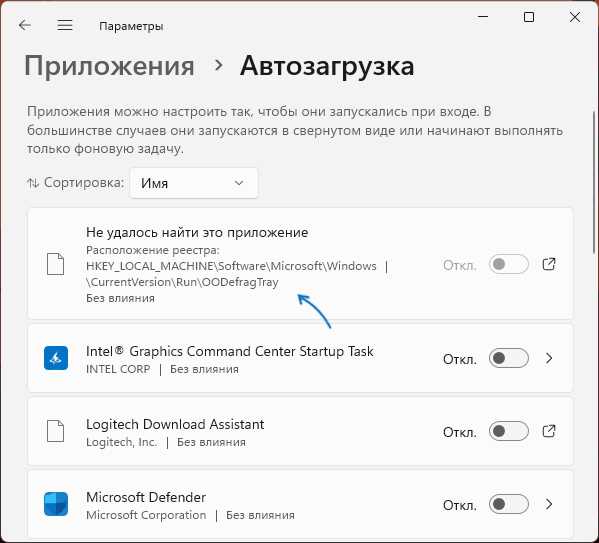Expand Intel Graphics Command Center entry chevron
Image resolution: width=599 pixels, height=543 pixels.
pos(549,358)
